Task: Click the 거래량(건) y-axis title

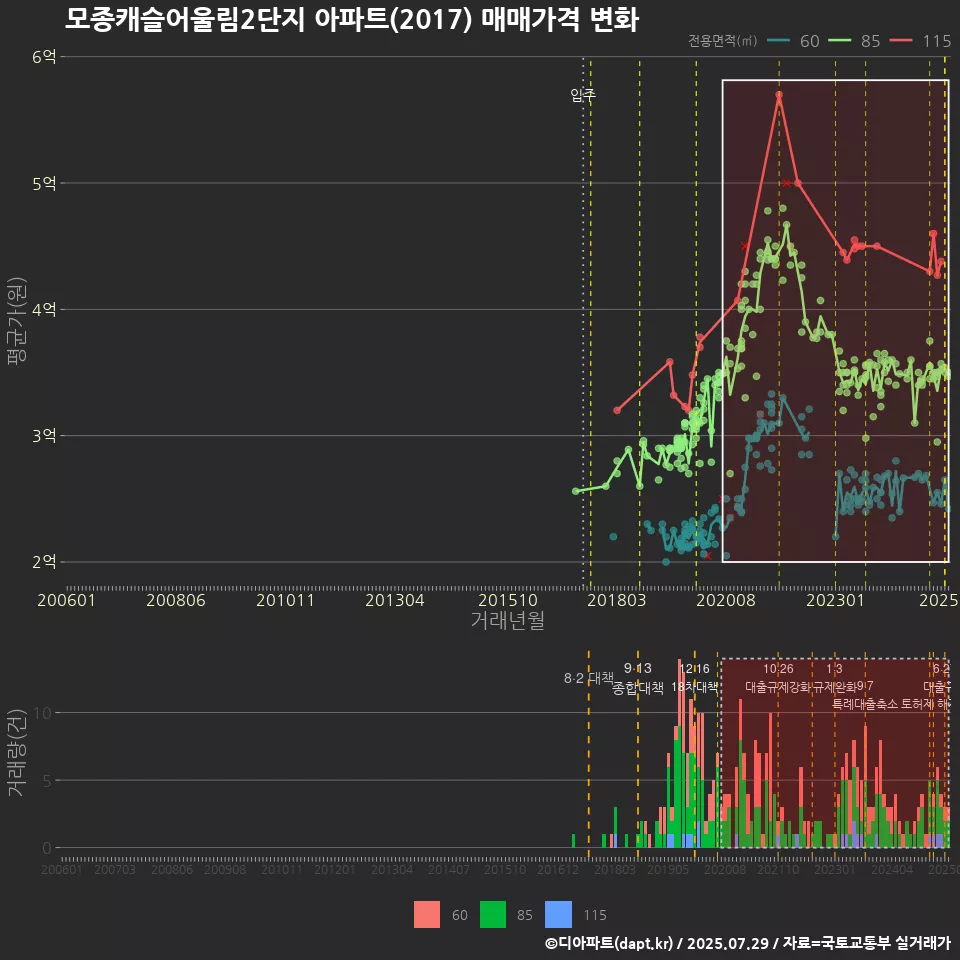Action: [x=16, y=752]
